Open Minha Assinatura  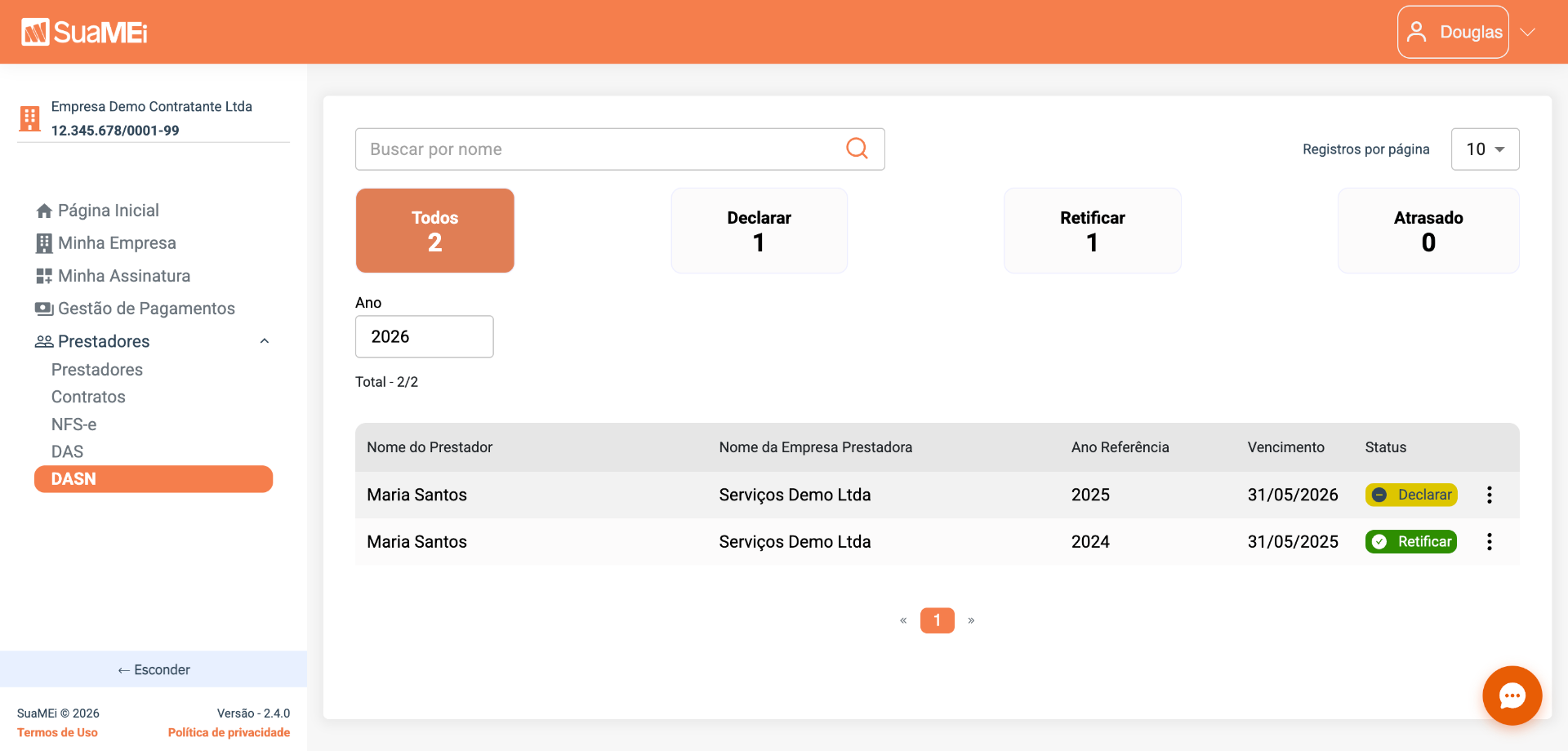point(124,276)
